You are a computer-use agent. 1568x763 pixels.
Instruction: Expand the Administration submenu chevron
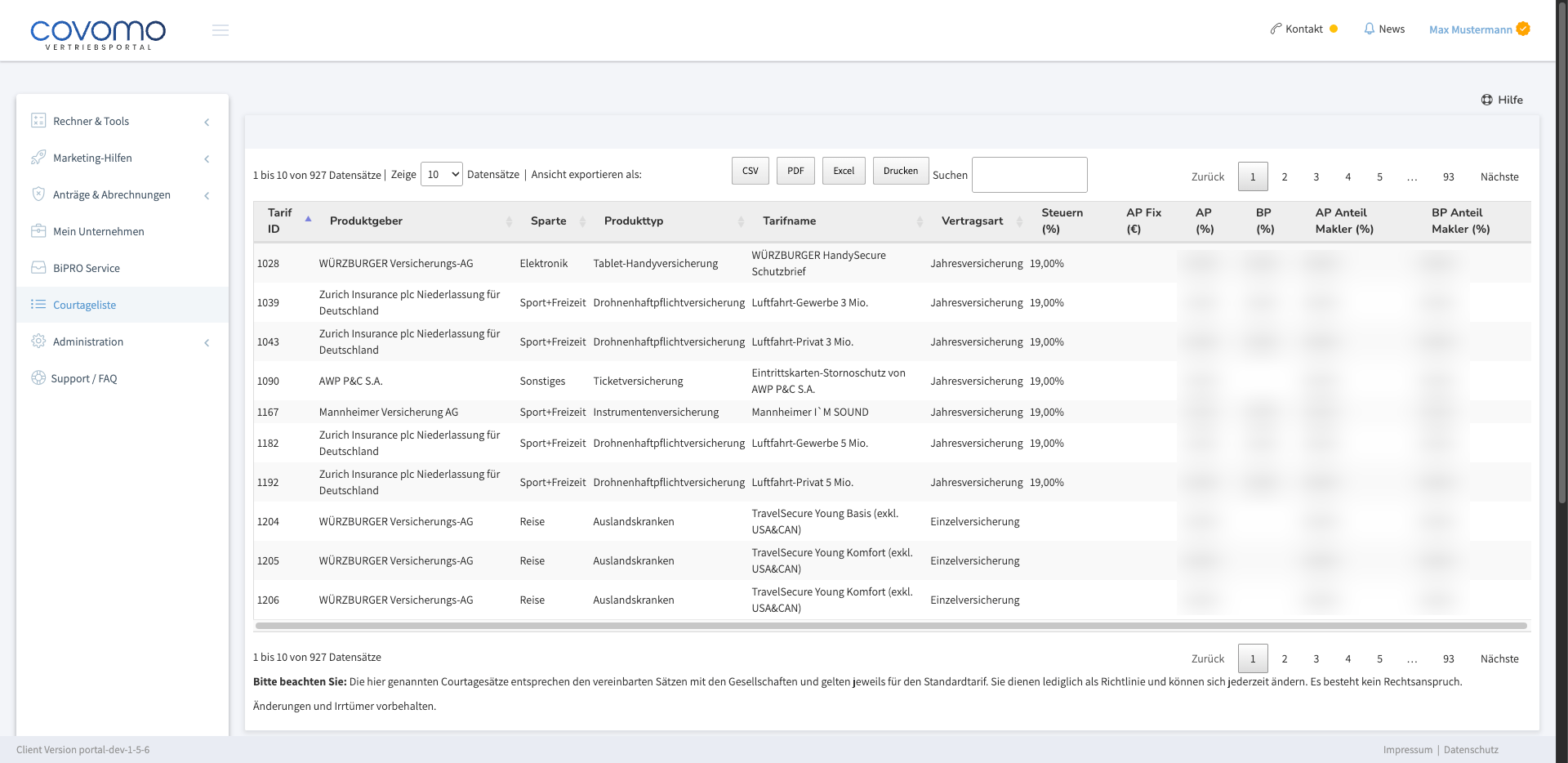pyautogui.click(x=207, y=343)
